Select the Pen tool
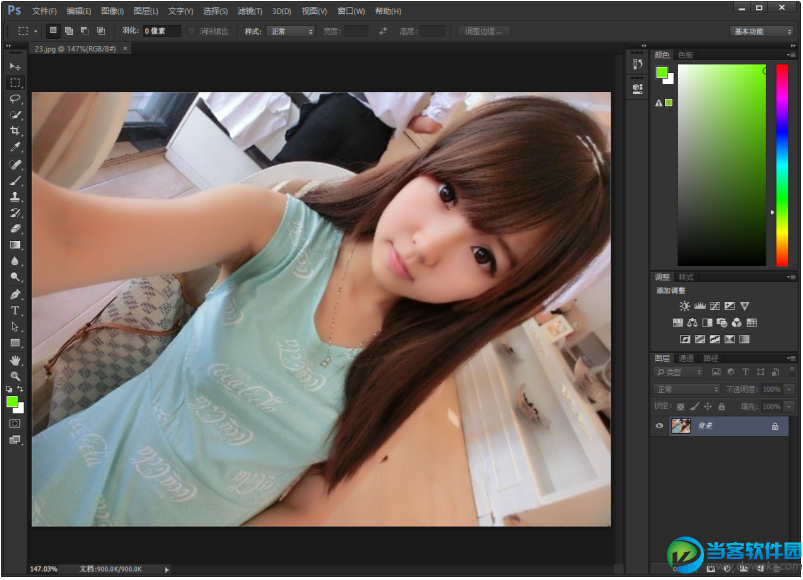This screenshot has width=803, height=580. [15, 294]
